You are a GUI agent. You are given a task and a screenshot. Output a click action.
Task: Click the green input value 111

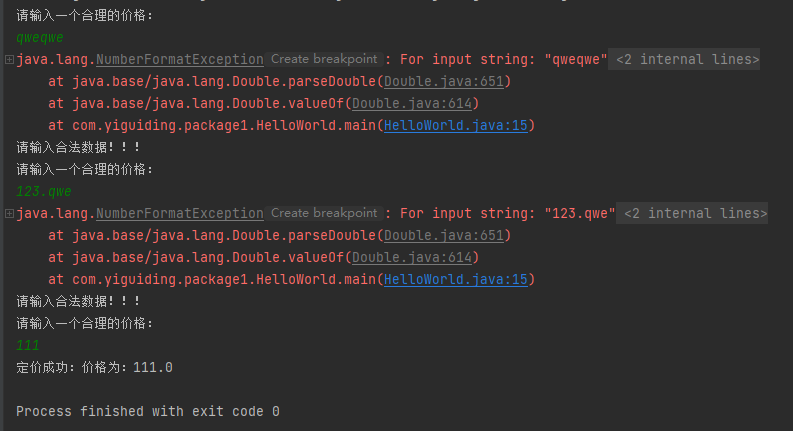pos(28,346)
